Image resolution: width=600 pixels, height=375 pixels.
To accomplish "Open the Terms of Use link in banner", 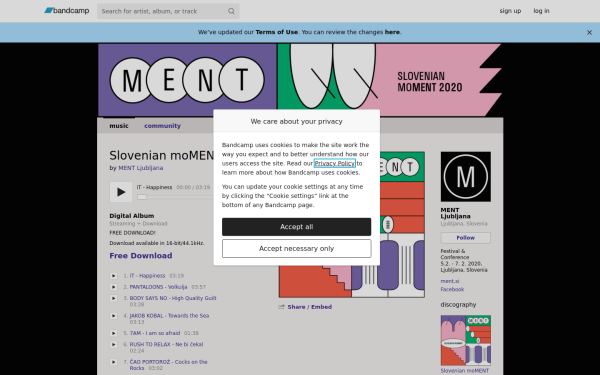I will tap(276, 32).
